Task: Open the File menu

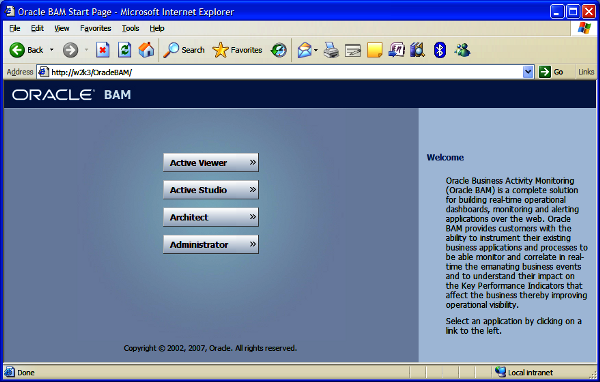Action: click(x=15, y=28)
